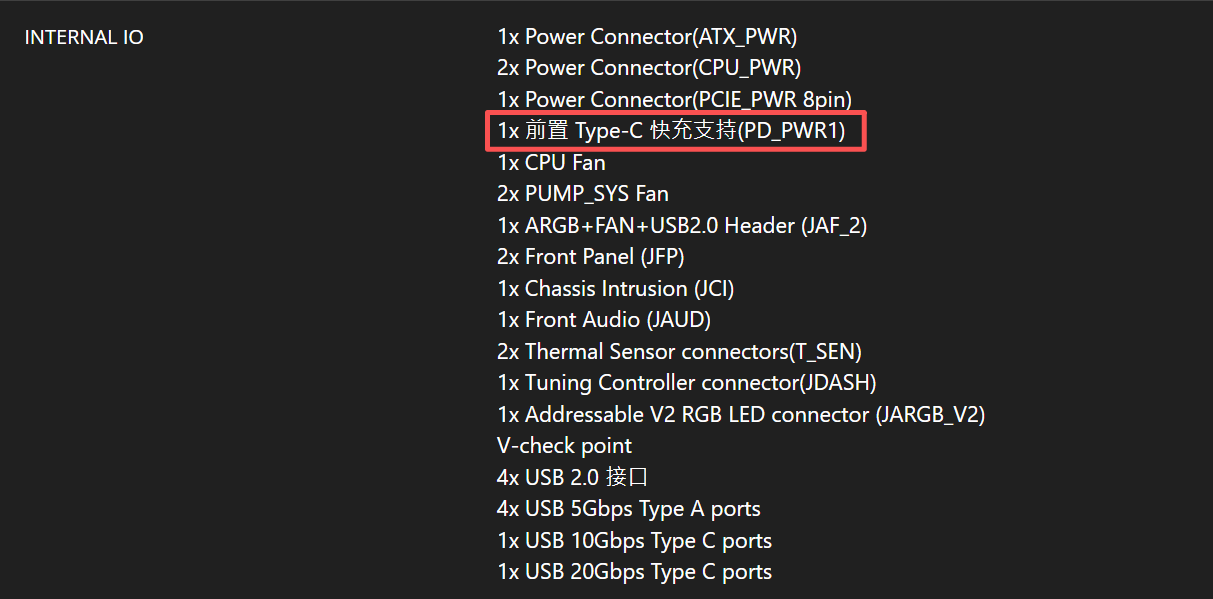Select the 2x Power Connector(CPU_PWR) text
1213x599 pixels.
tap(649, 68)
